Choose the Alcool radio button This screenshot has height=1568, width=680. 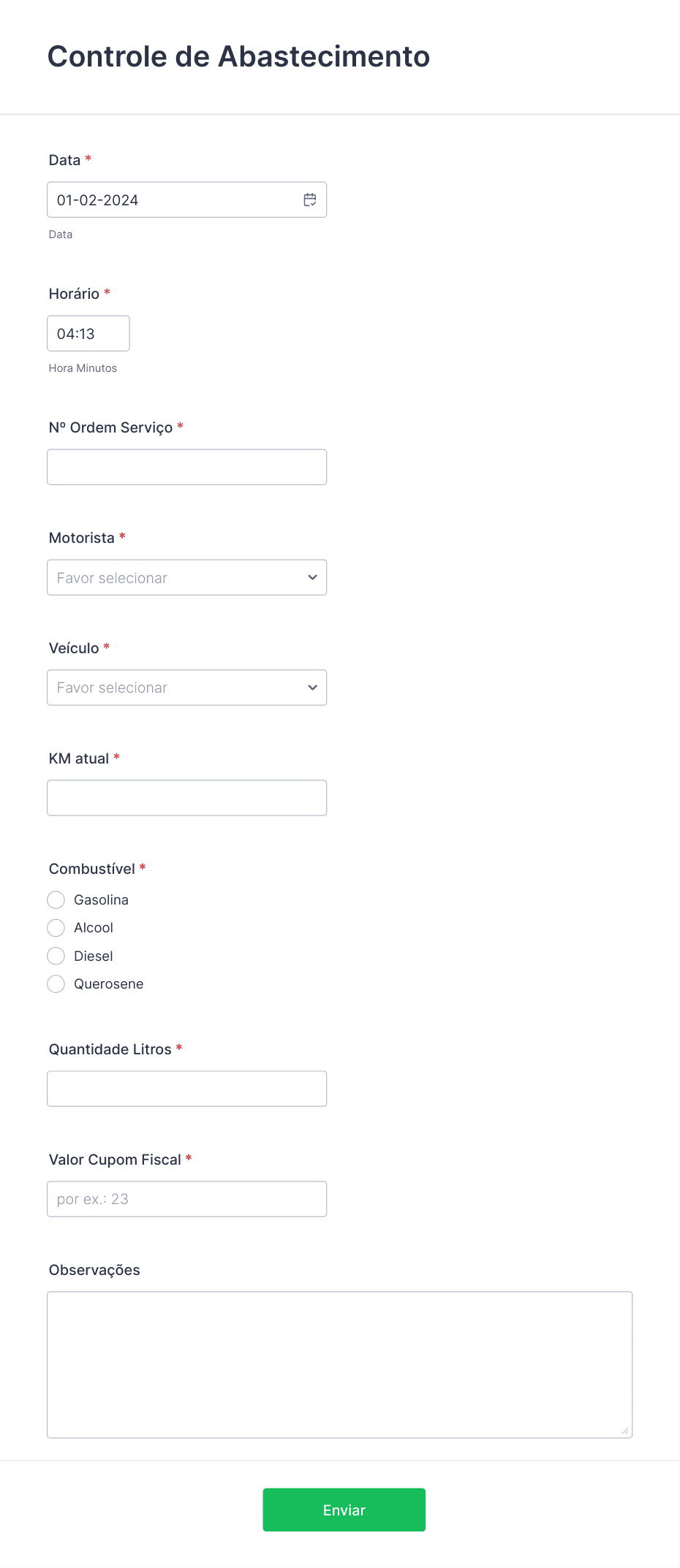[56, 928]
